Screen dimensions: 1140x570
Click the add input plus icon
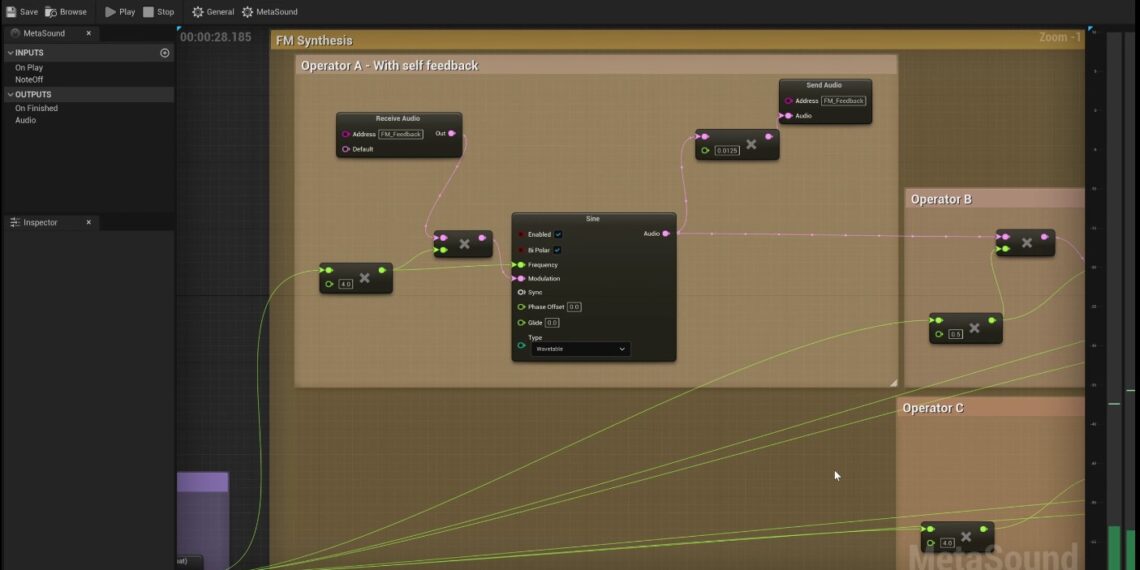[x=165, y=53]
